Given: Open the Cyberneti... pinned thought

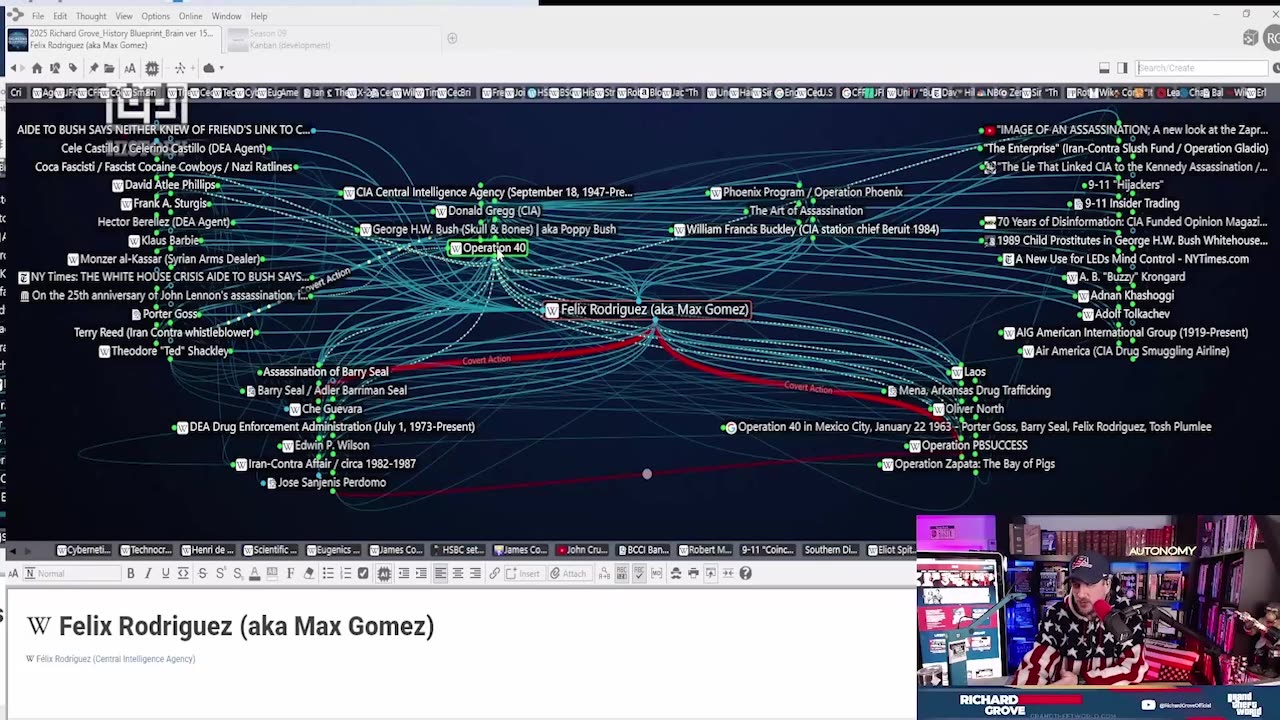Looking at the screenshot, I should (x=84, y=550).
